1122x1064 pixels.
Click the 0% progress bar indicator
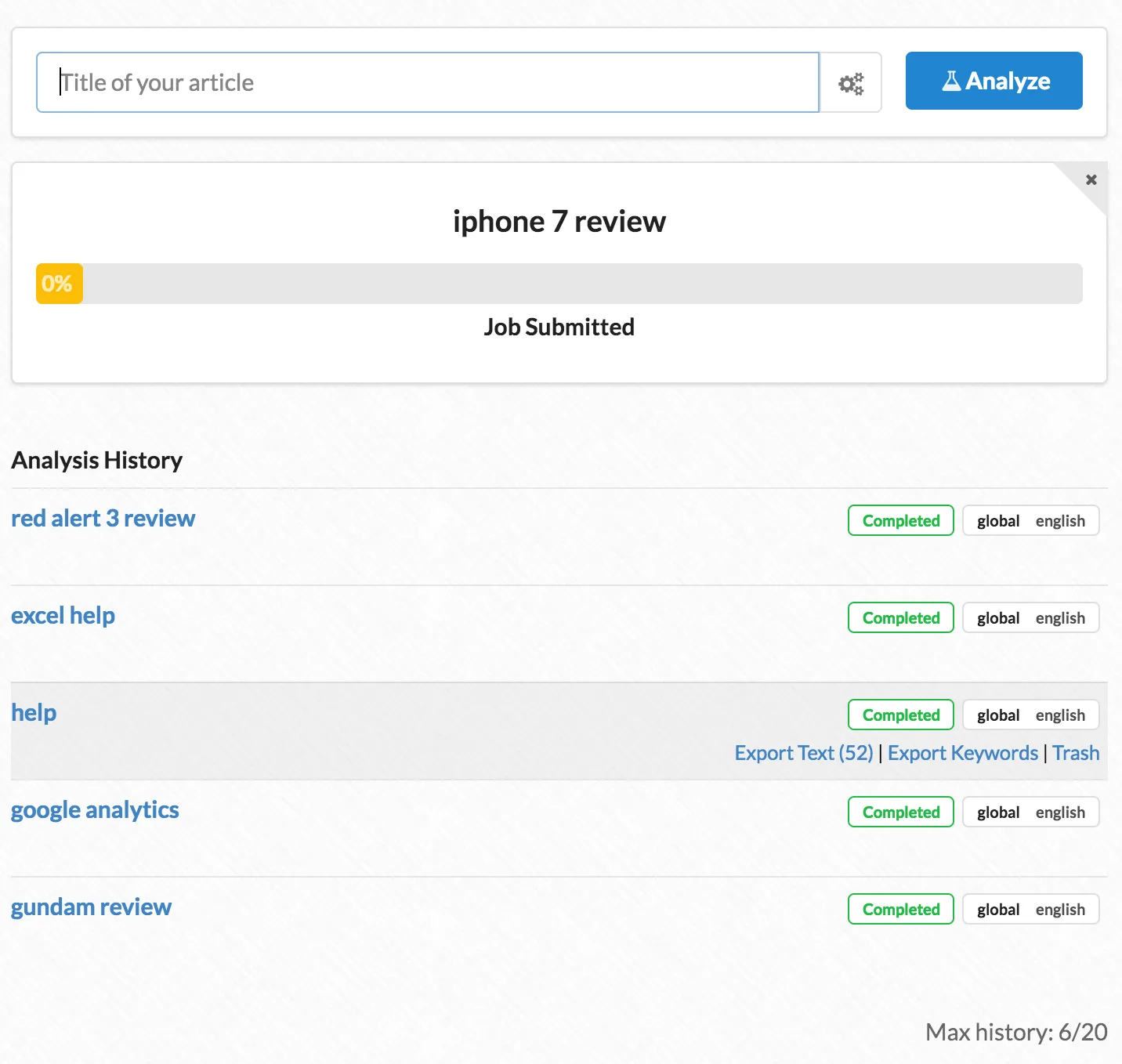[x=60, y=284]
